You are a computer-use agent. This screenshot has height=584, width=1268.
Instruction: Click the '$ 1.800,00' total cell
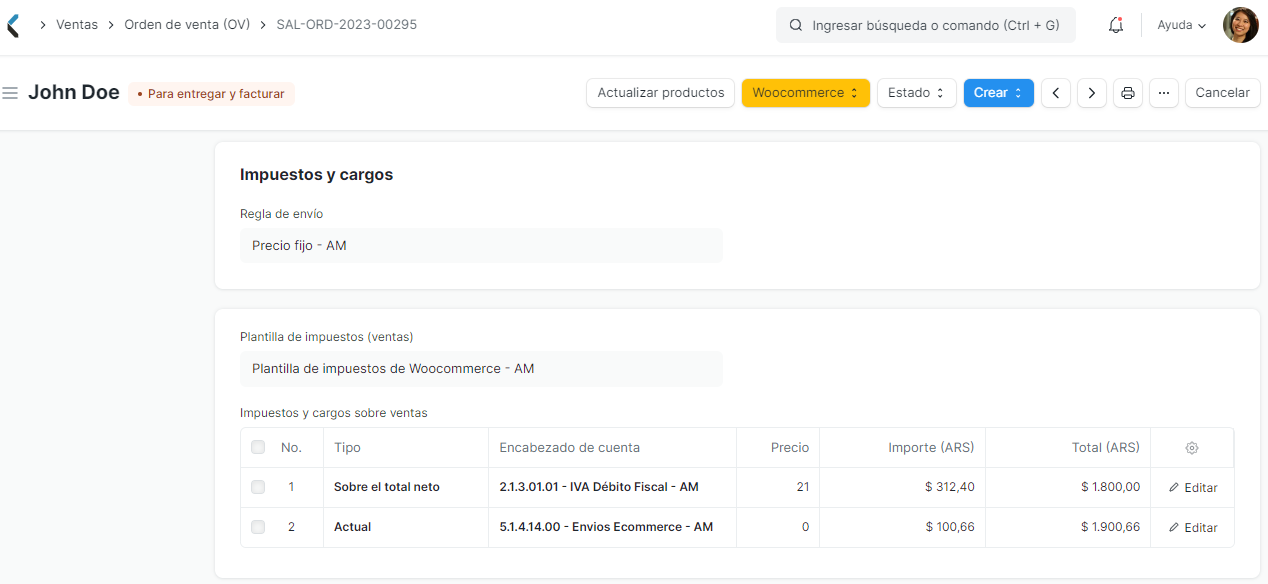click(x=1068, y=487)
